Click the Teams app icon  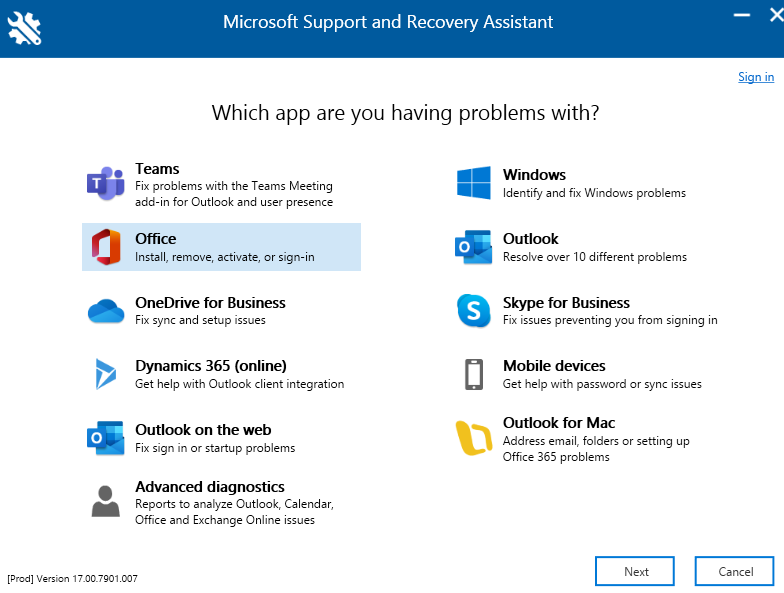pyautogui.click(x=106, y=184)
